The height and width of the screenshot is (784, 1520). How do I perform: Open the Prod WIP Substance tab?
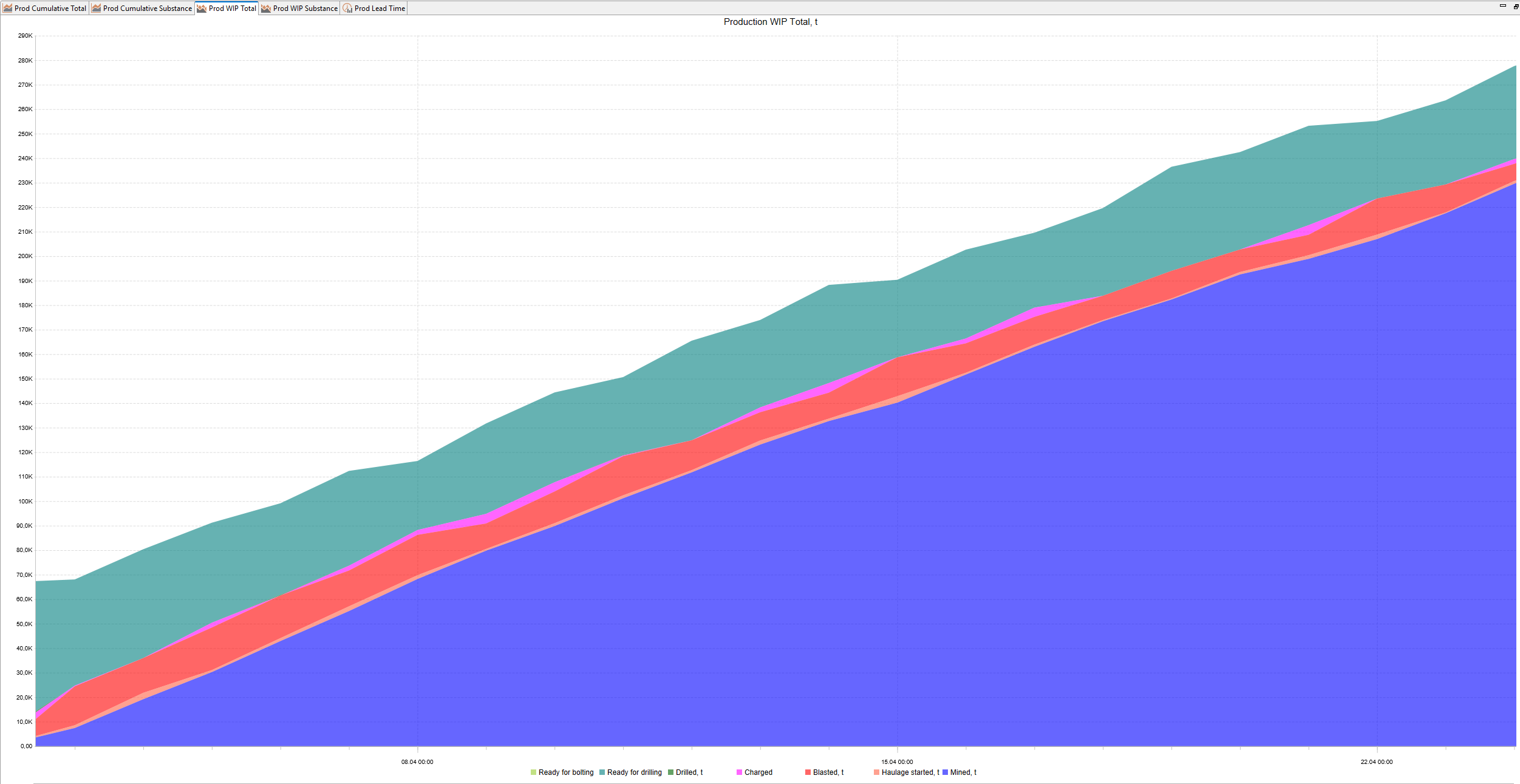tap(299, 8)
